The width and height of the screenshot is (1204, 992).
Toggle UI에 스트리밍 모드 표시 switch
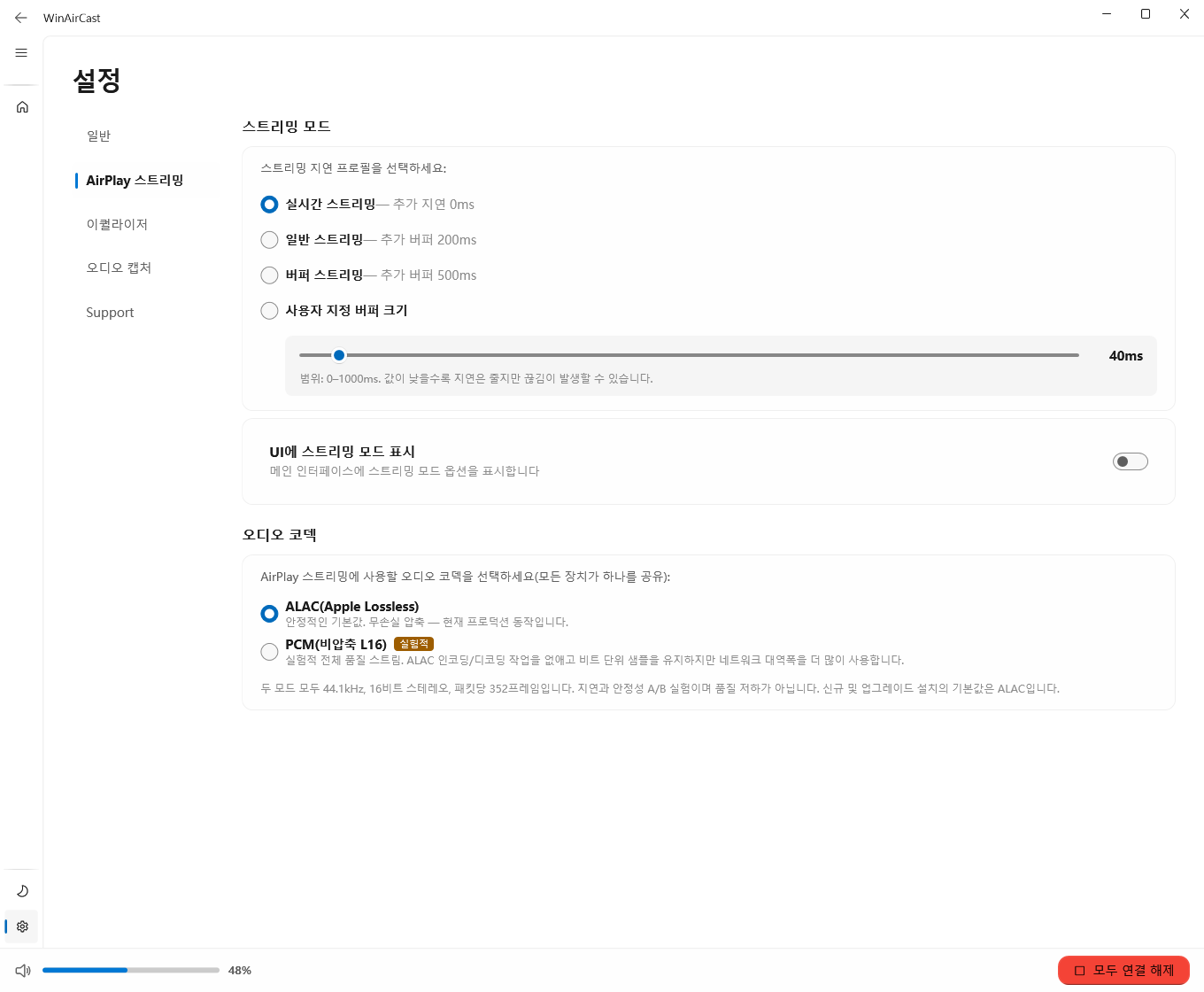click(x=1130, y=461)
